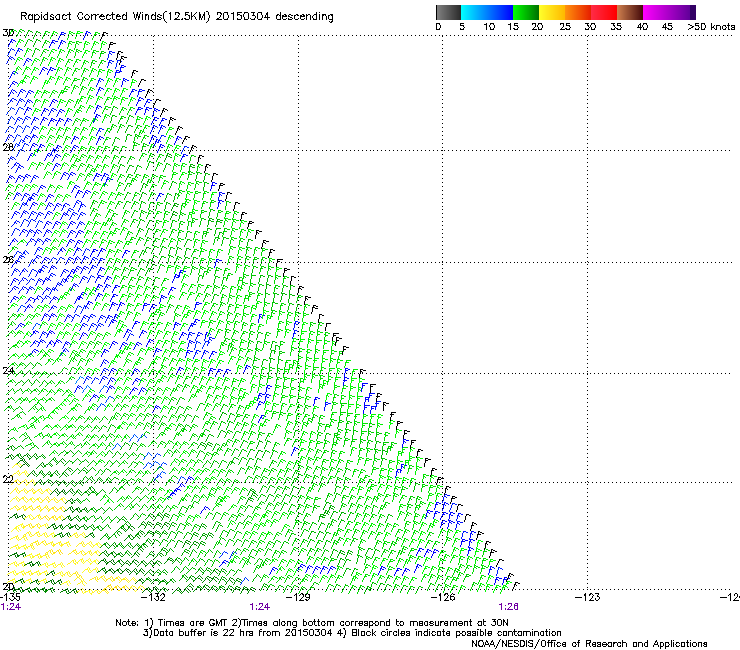Click the 'Data buffer is 22 hrs' note line
The image size is (740, 650).
pos(352,633)
